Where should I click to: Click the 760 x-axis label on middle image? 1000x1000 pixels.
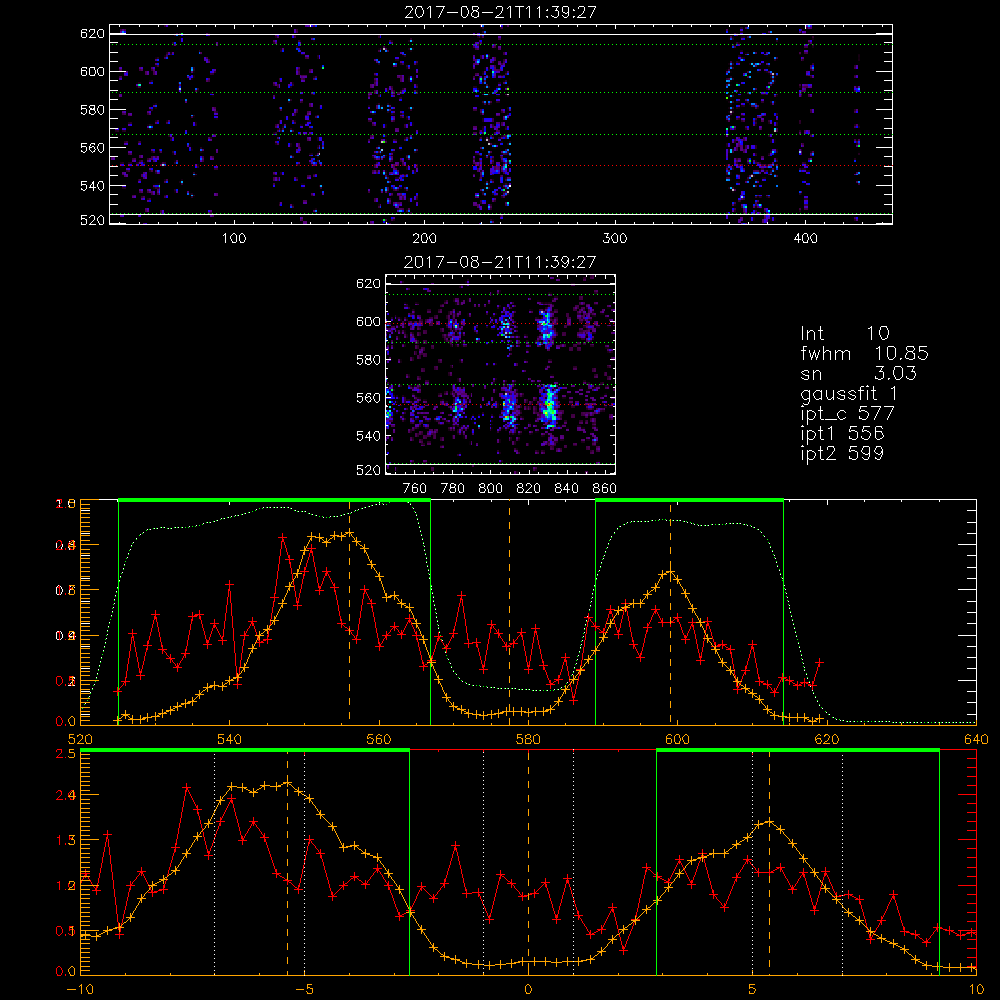click(x=415, y=489)
